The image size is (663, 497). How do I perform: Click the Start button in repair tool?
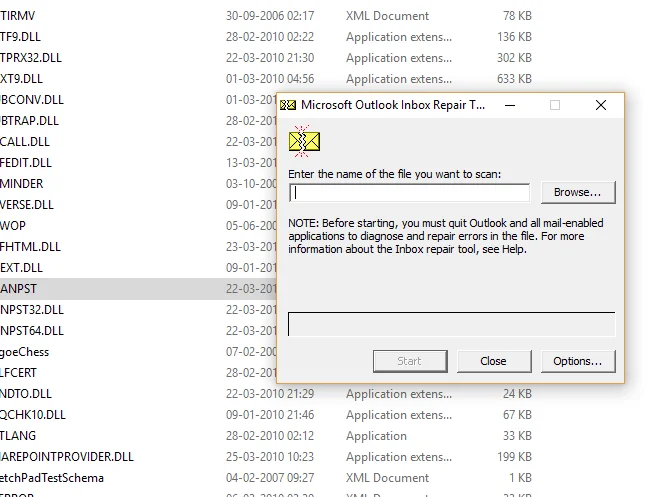click(x=410, y=361)
